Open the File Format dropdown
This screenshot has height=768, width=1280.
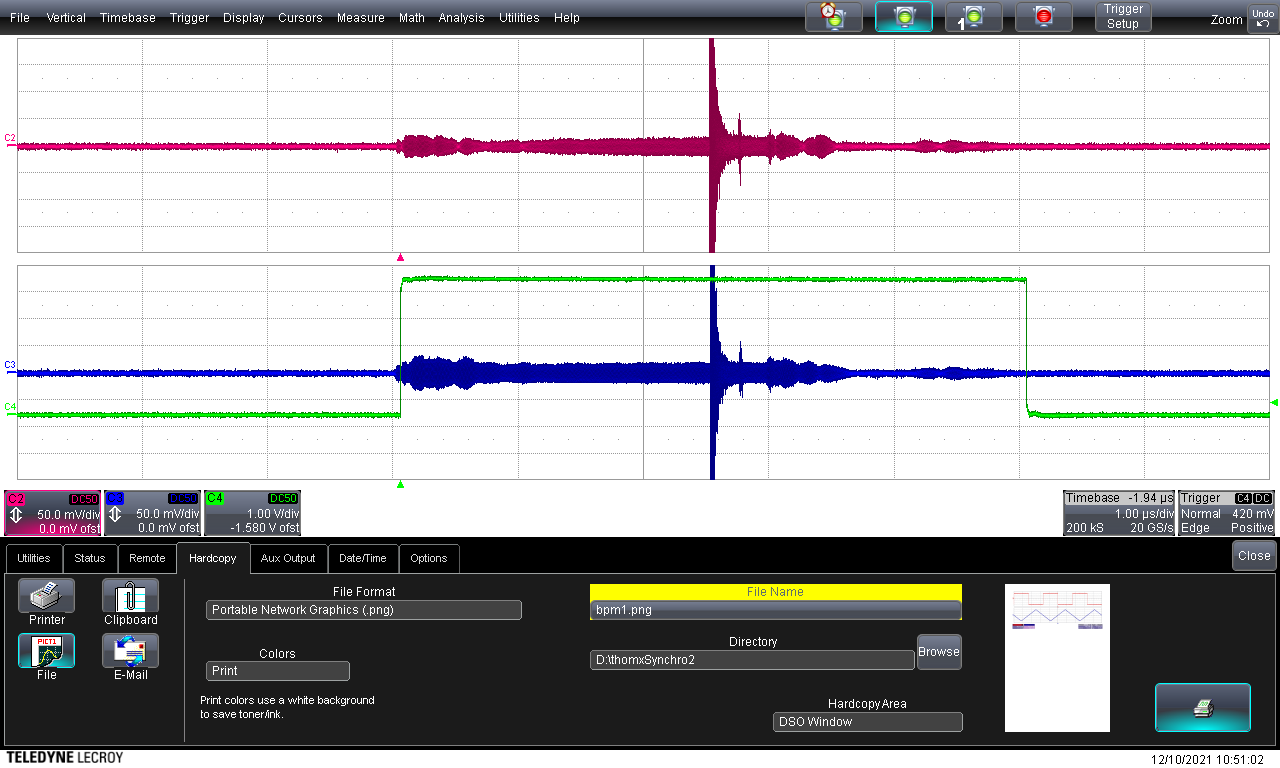[364, 610]
